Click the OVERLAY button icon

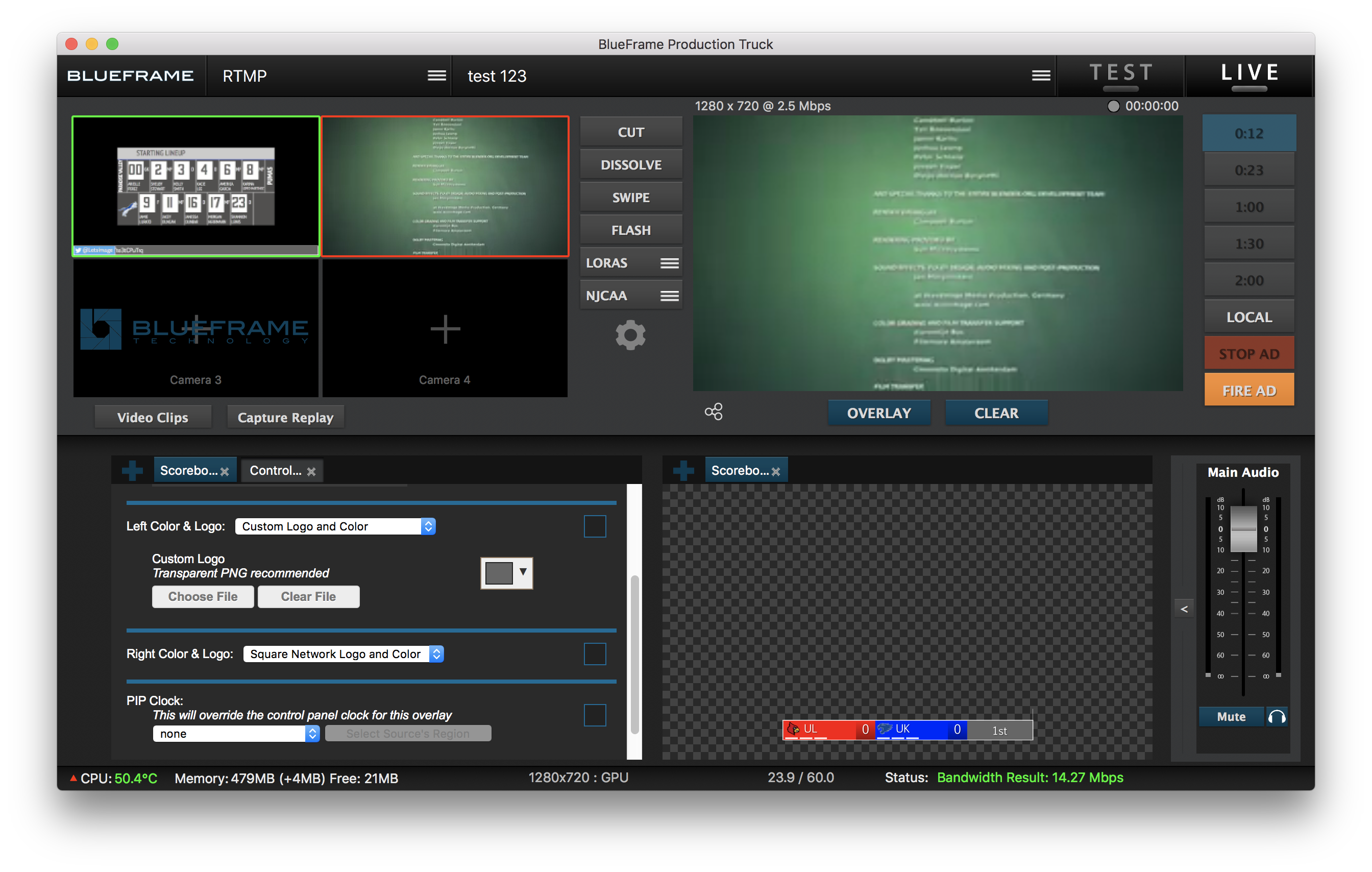tap(878, 411)
